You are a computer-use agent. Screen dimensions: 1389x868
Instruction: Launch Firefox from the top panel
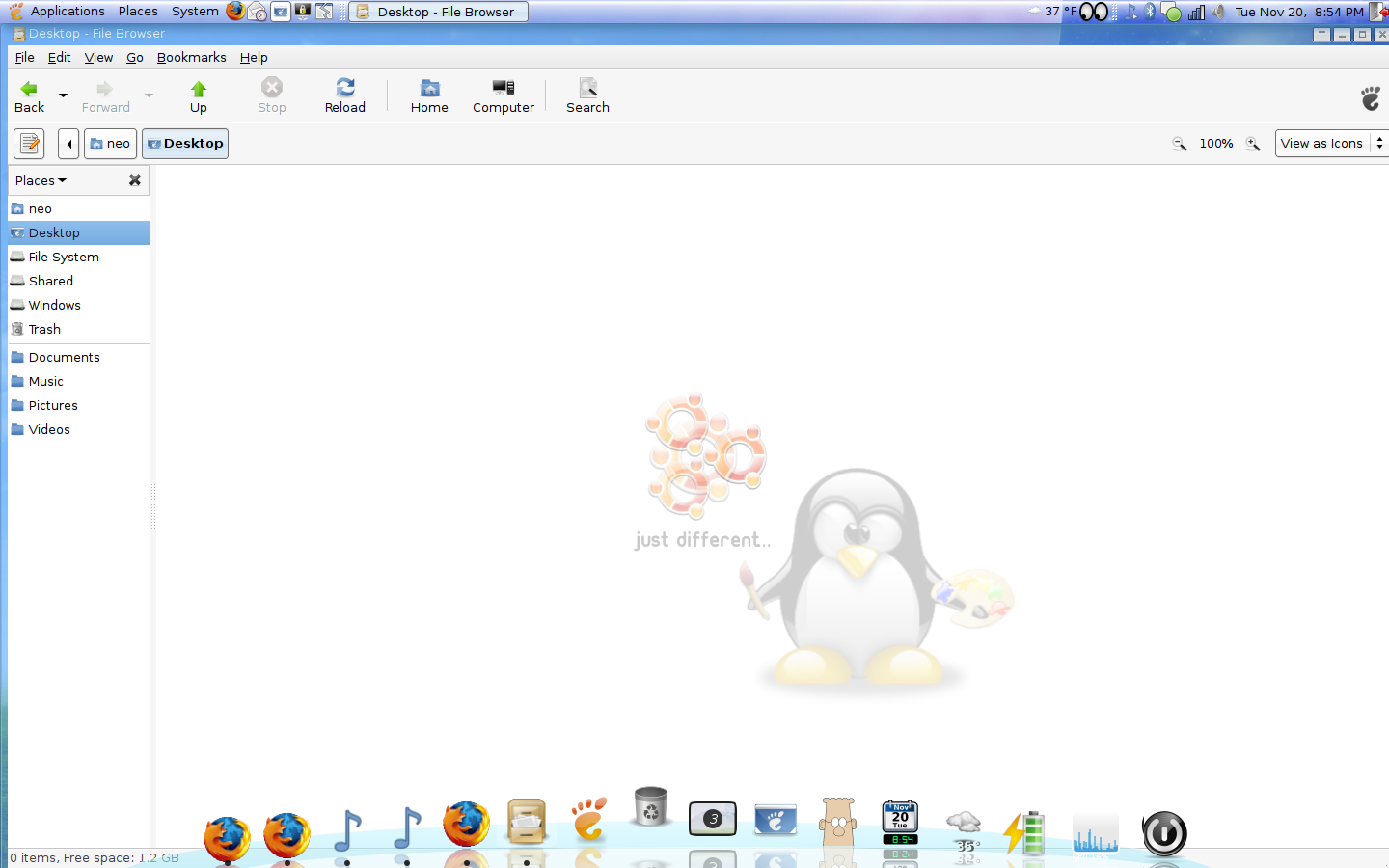(235, 12)
